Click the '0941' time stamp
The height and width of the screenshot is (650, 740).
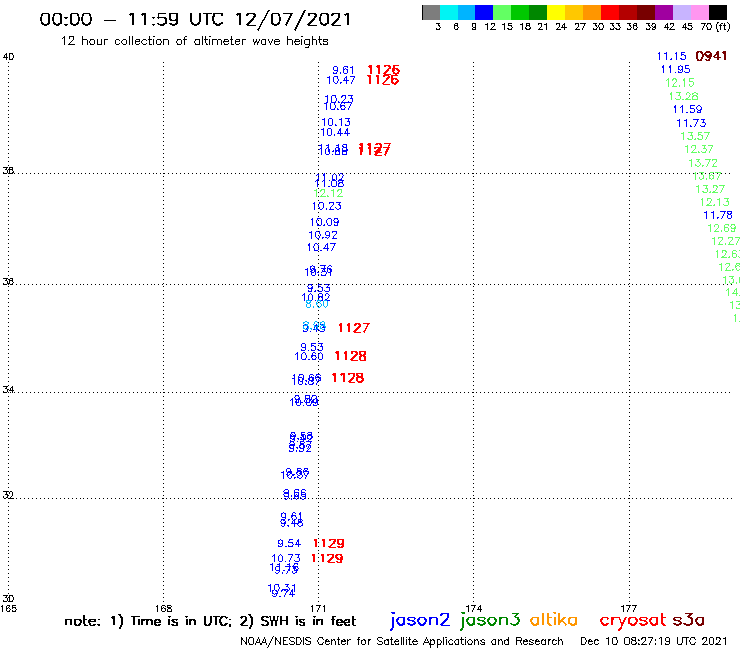click(x=711, y=56)
